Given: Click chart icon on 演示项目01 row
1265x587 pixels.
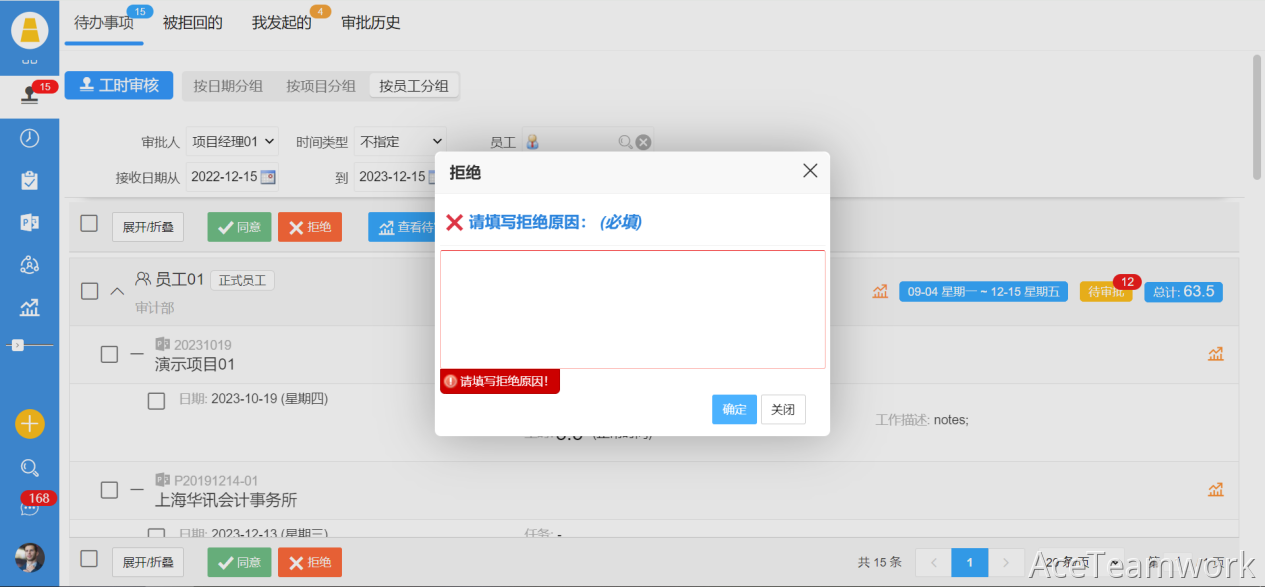Looking at the screenshot, I should (x=1215, y=354).
